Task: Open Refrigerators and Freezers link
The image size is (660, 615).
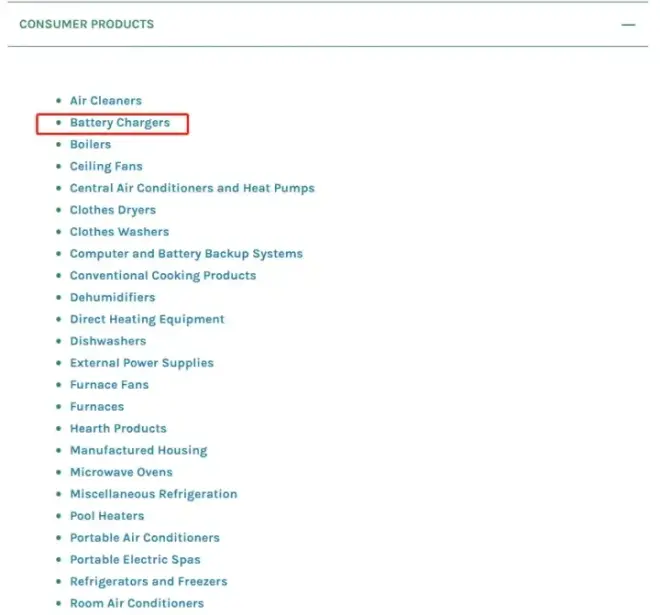Action: pyautogui.click(x=148, y=582)
